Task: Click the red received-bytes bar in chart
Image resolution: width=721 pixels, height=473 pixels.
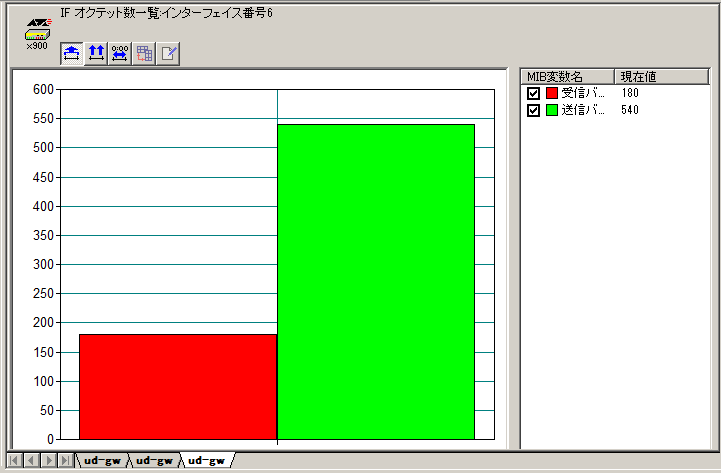Action: pos(178,387)
